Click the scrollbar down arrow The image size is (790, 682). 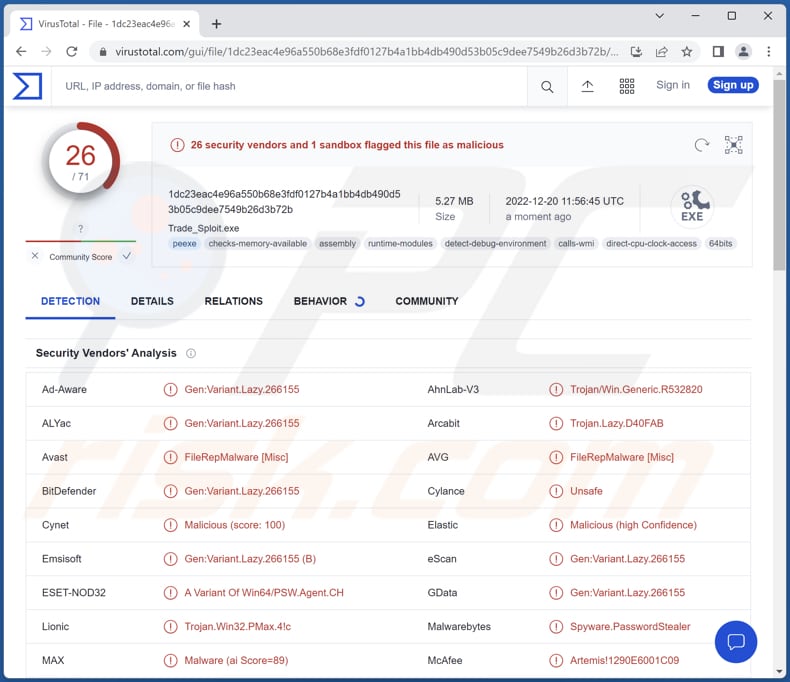[779, 671]
